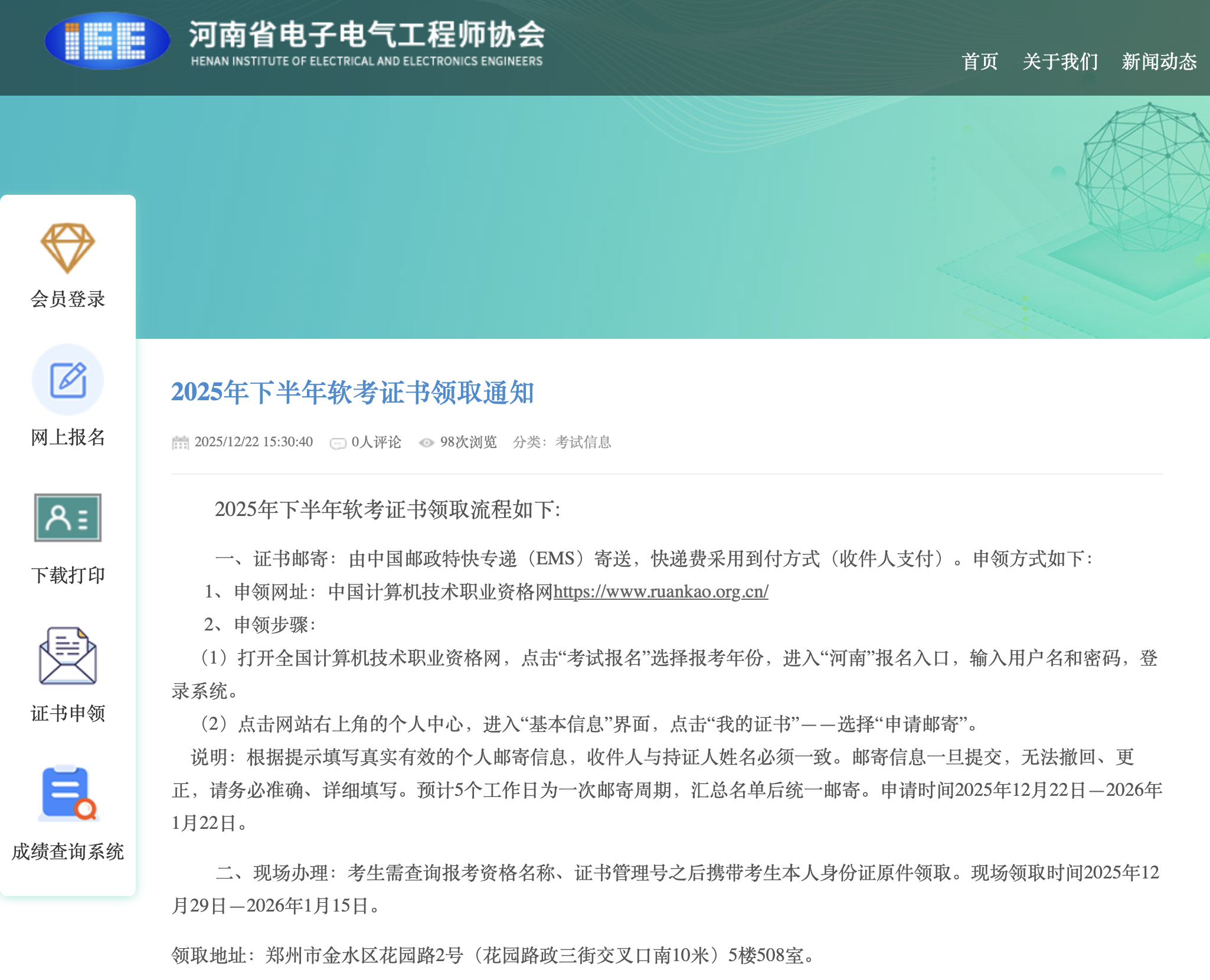The image size is (1210, 980).
Task: Click the diamond member login icon
Action: 67,248
